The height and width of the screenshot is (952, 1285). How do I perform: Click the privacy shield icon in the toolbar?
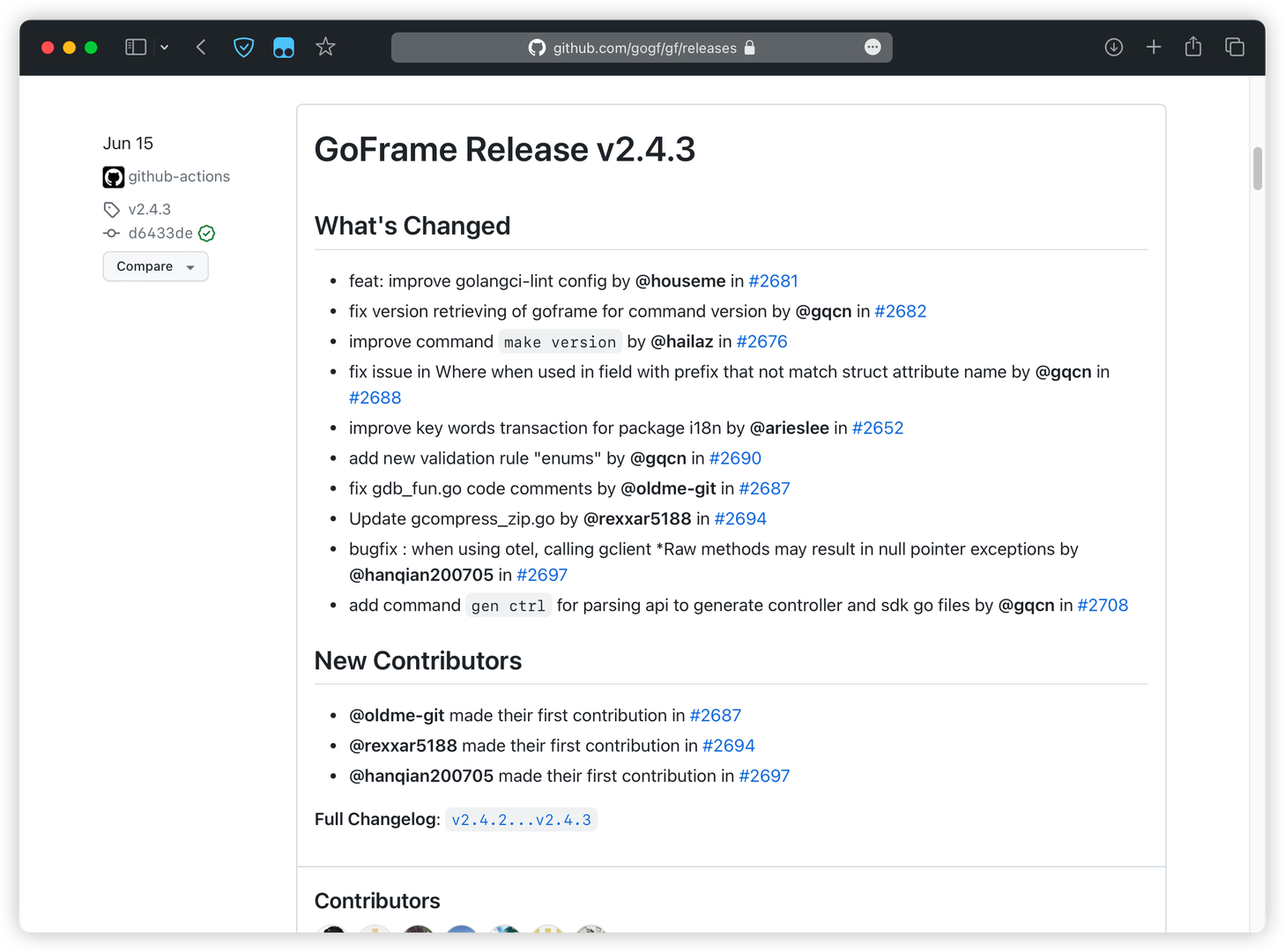click(243, 47)
